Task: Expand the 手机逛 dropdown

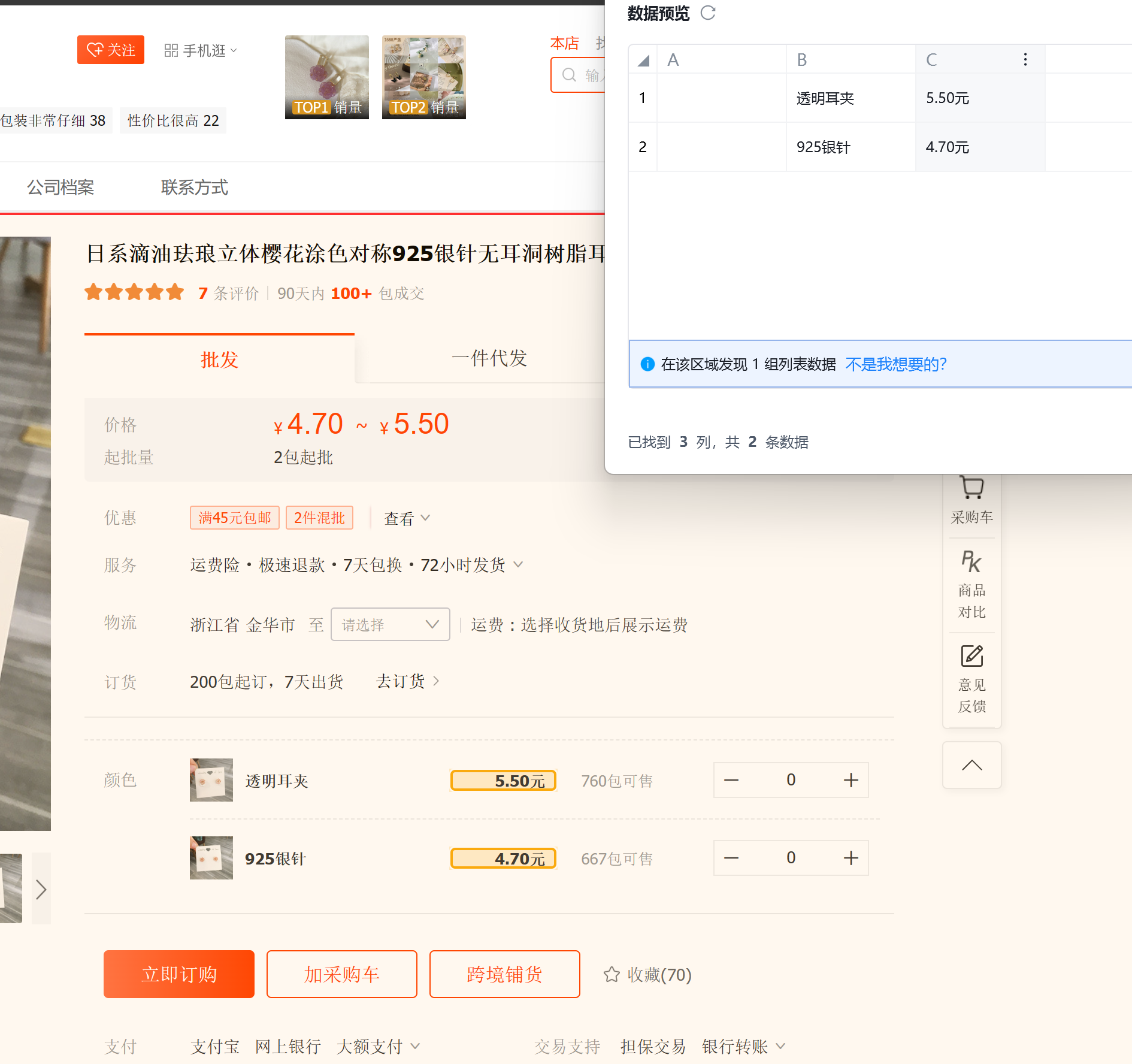Action: click(x=201, y=50)
